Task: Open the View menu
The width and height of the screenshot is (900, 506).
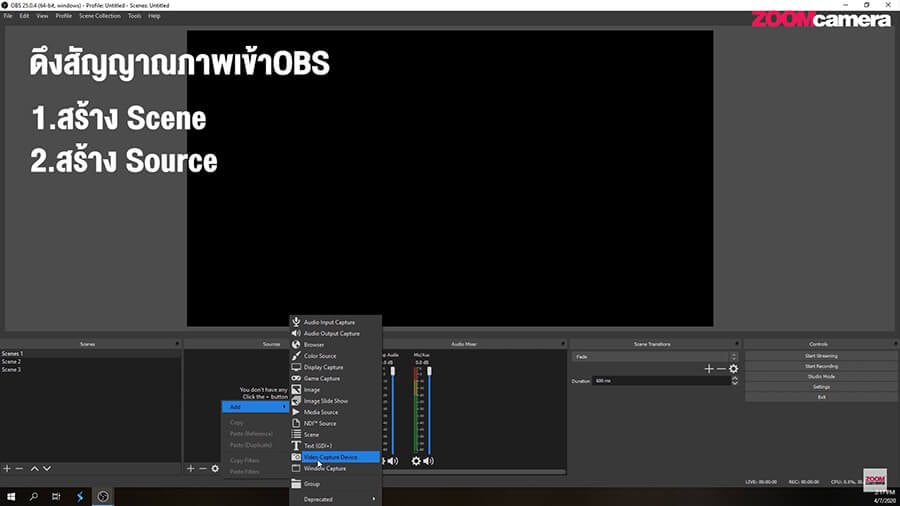Action: coord(42,16)
